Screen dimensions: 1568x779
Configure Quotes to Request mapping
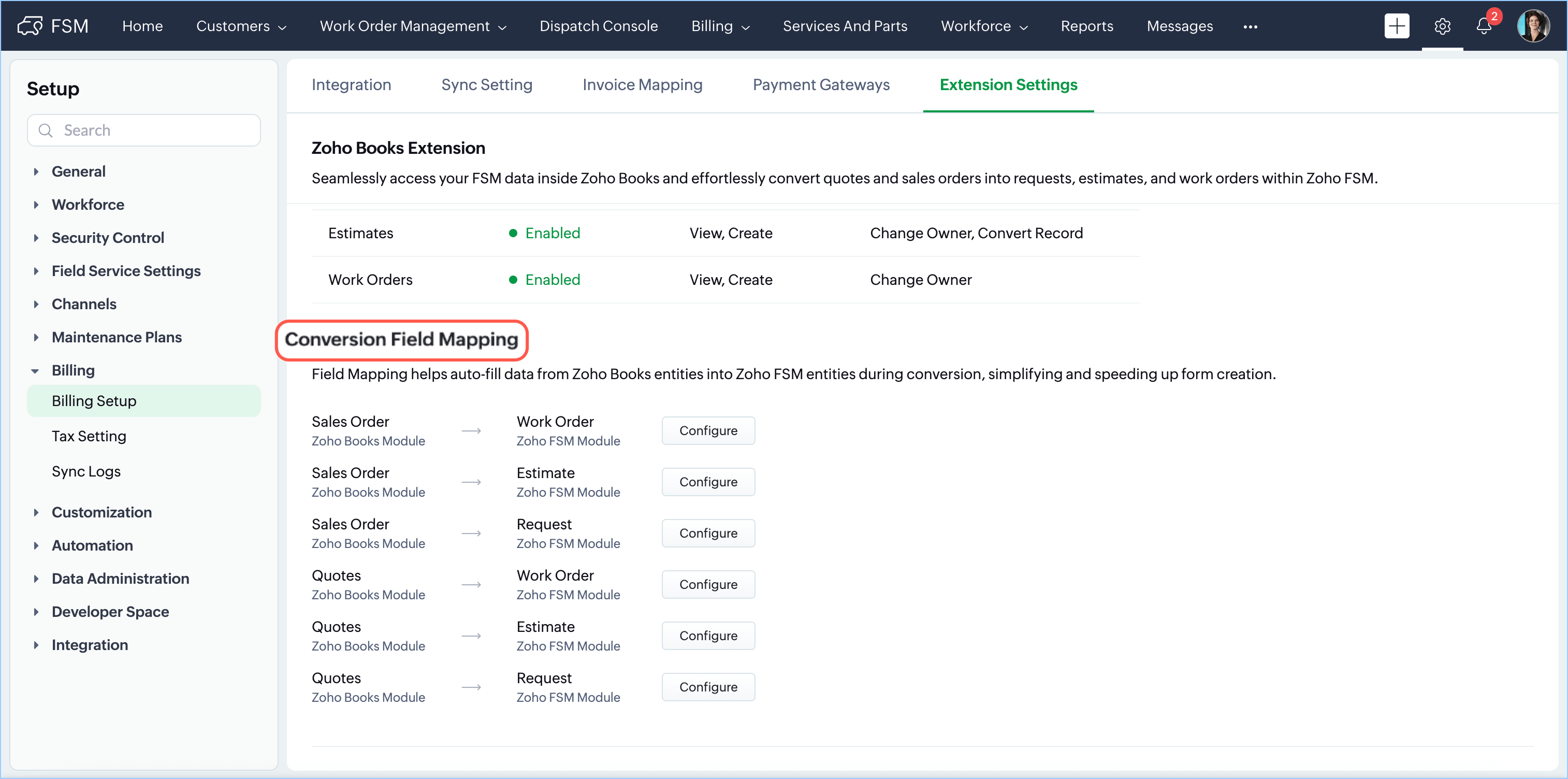coord(708,687)
